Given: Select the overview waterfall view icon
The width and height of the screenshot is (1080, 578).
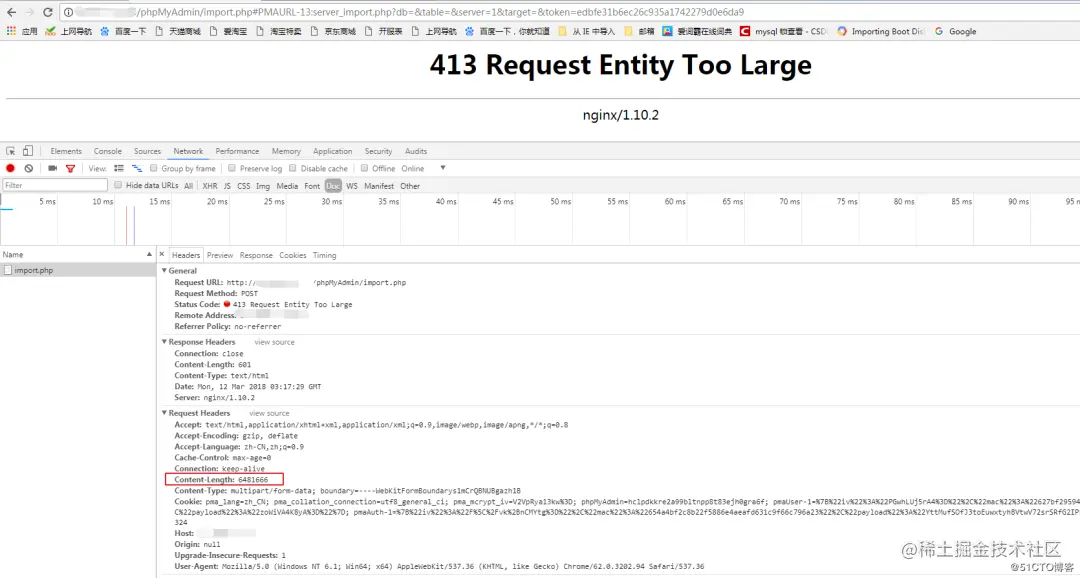Looking at the screenshot, I should [137, 168].
